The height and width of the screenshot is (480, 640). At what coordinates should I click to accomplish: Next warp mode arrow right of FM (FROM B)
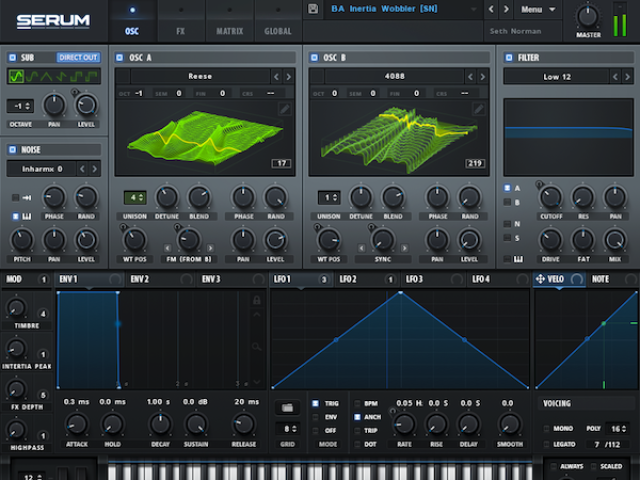point(210,248)
